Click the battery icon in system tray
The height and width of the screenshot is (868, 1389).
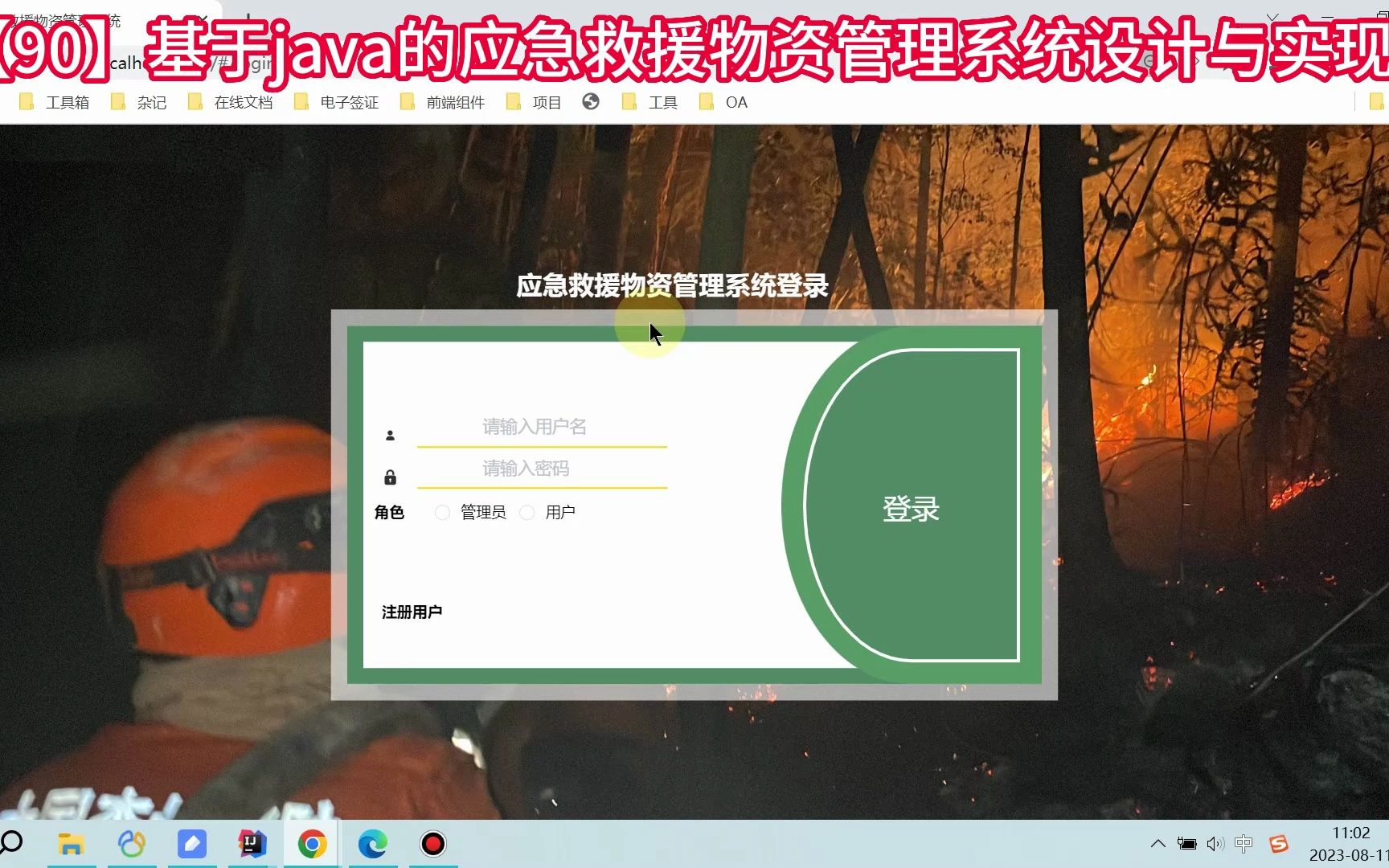pyautogui.click(x=1186, y=843)
